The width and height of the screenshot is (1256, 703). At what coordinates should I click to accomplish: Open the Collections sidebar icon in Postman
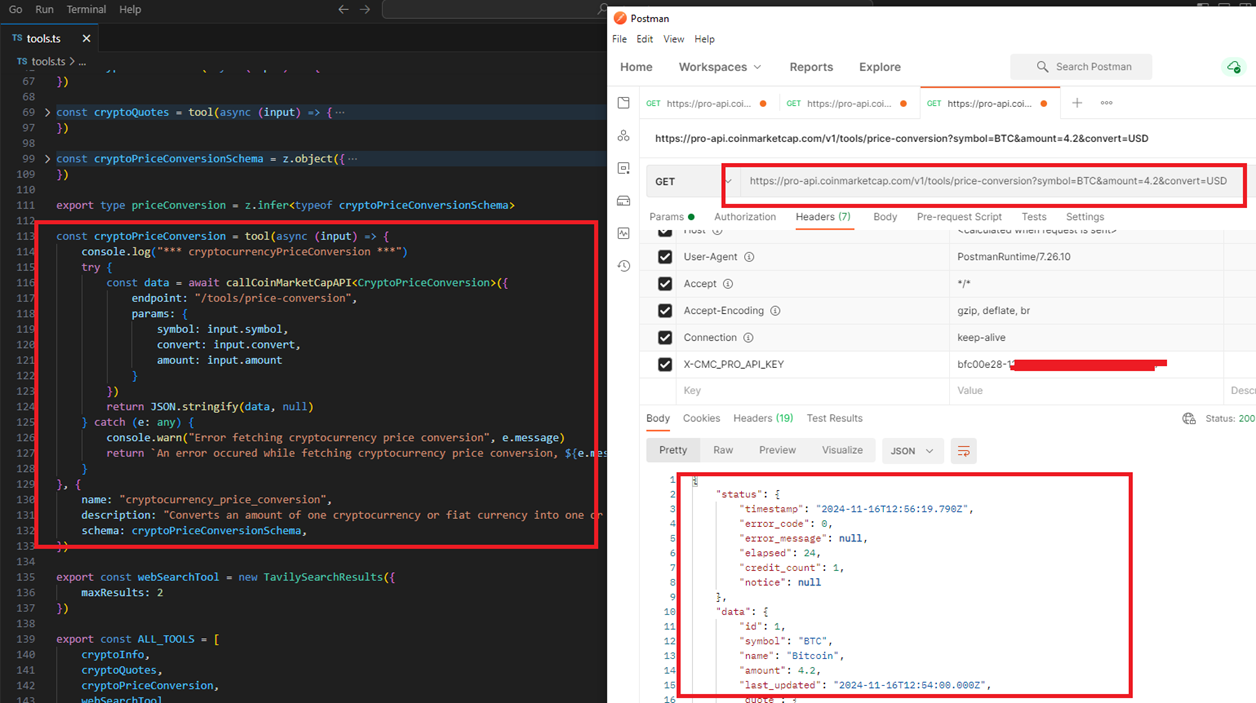624,103
